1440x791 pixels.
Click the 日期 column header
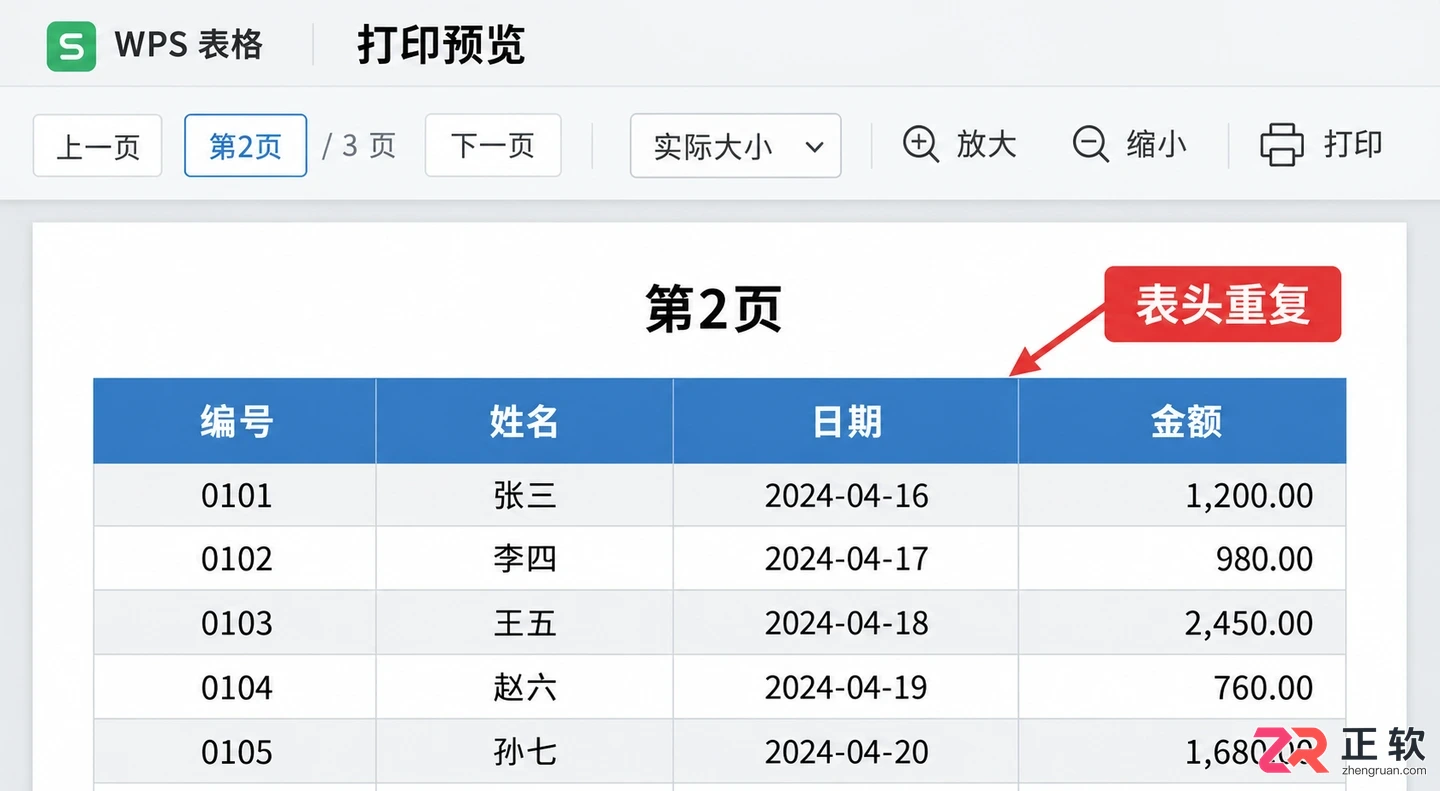coord(846,421)
